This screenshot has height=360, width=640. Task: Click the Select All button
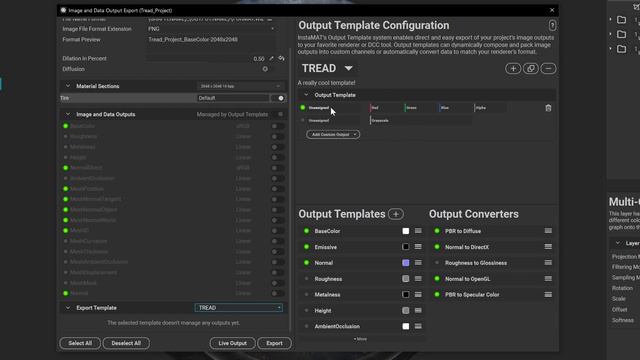(x=80, y=343)
